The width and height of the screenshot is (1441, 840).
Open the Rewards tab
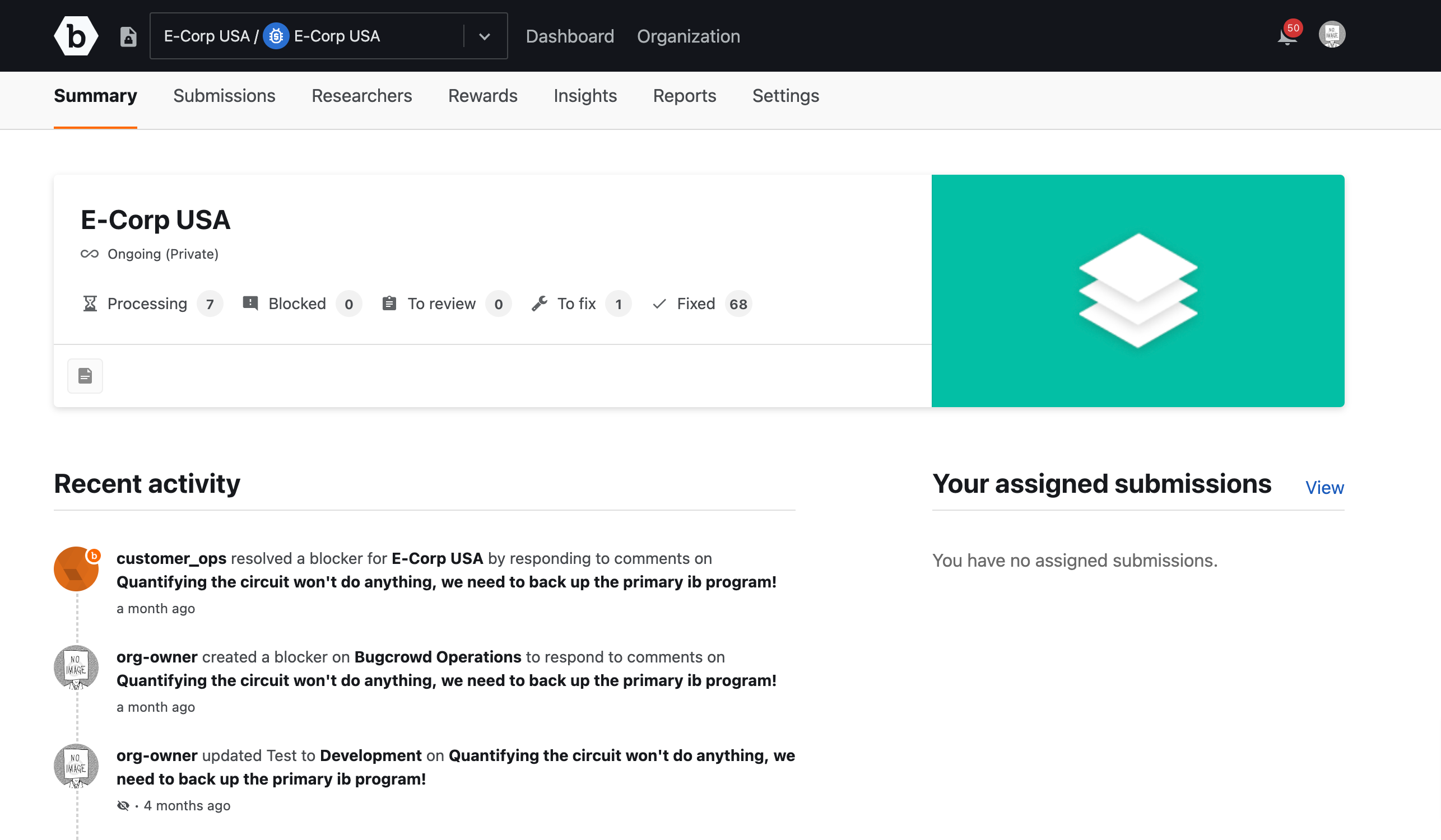tap(482, 96)
